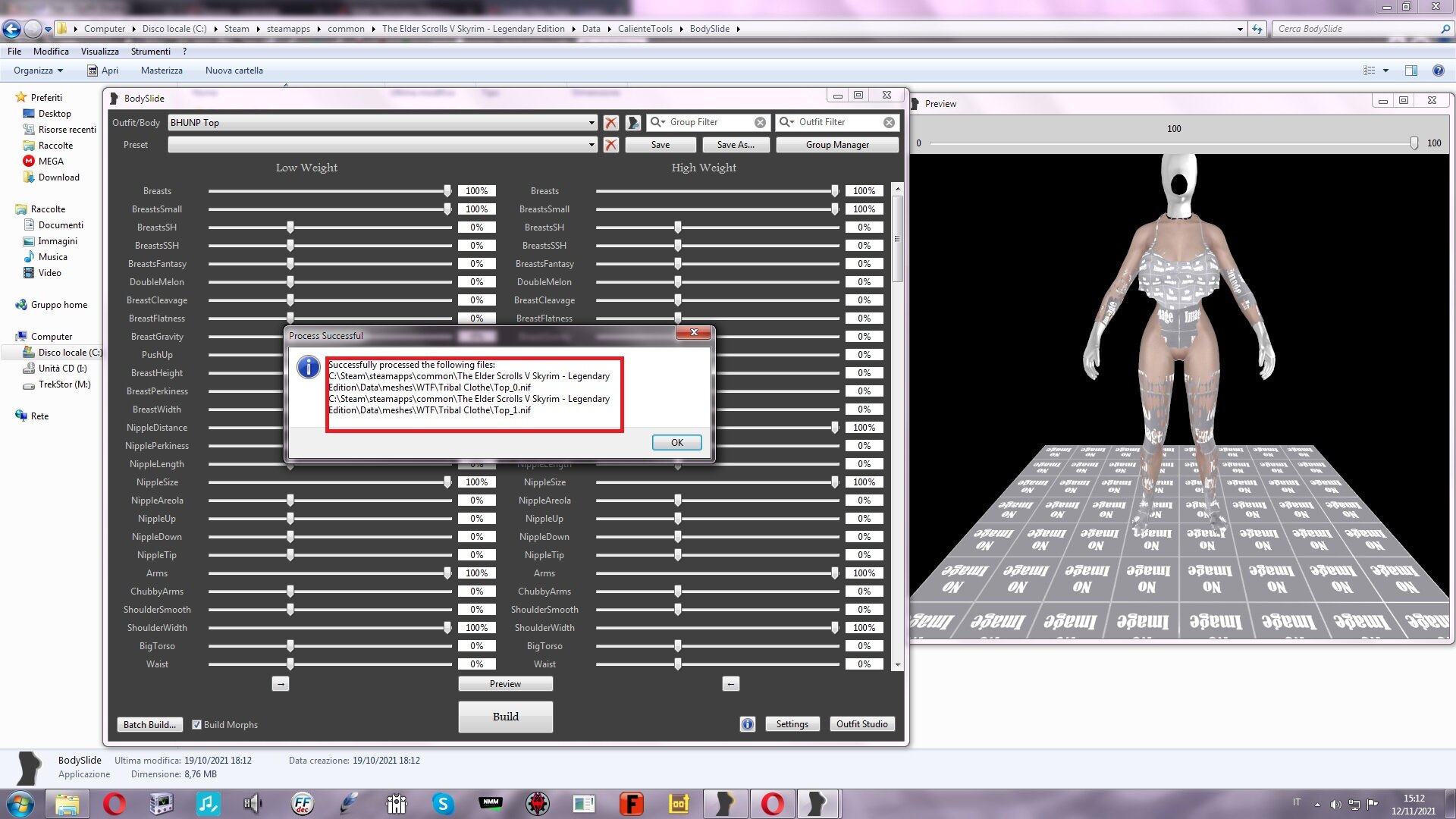Open the BodySlide About info icon
The width and height of the screenshot is (1456, 819).
[748, 724]
